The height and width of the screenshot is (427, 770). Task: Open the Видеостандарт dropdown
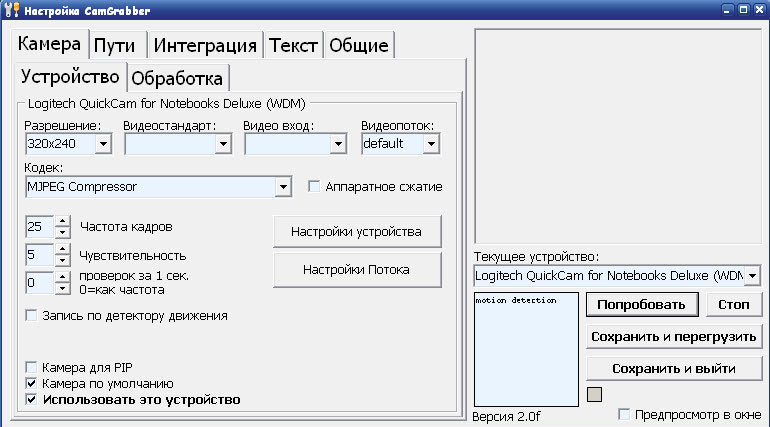[x=223, y=144]
